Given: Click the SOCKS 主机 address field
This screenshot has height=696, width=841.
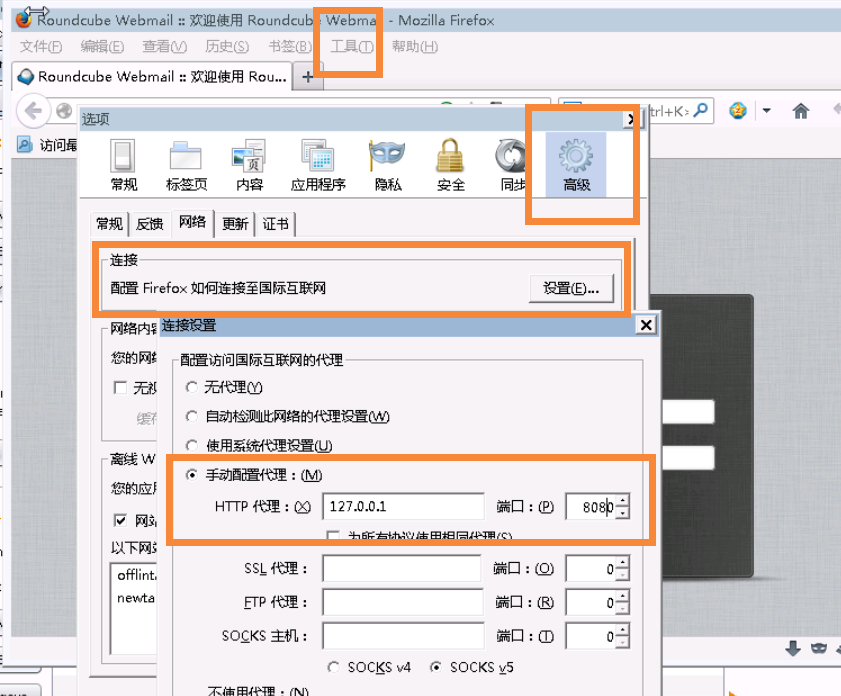Looking at the screenshot, I should (x=403, y=636).
